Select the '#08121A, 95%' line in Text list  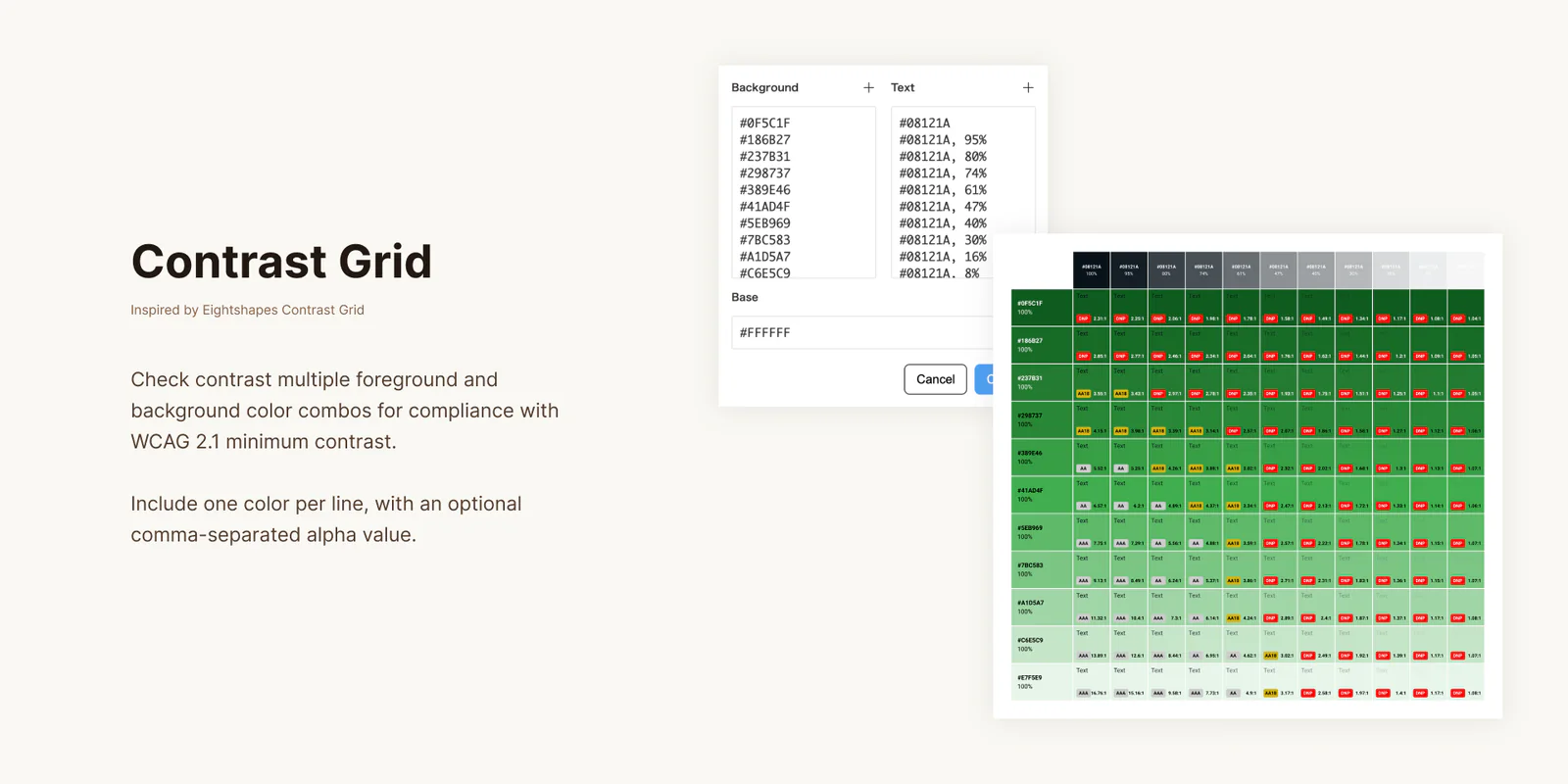943,140
